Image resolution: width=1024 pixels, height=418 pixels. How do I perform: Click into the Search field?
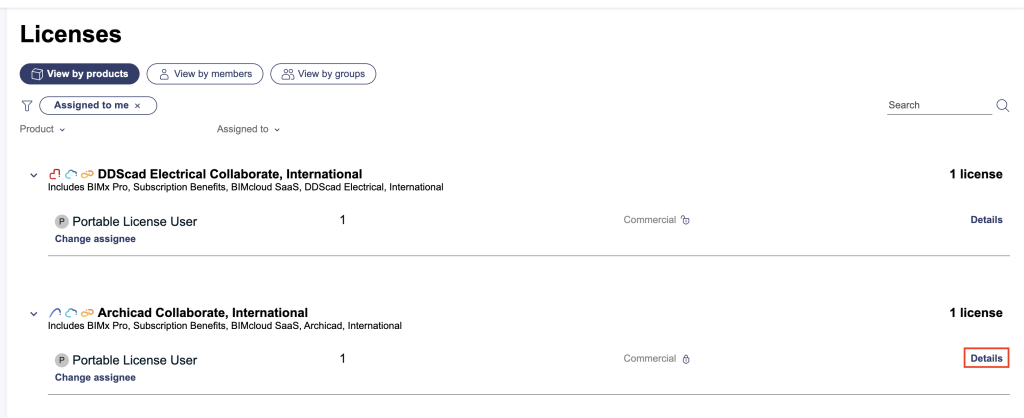click(x=938, y=105)
